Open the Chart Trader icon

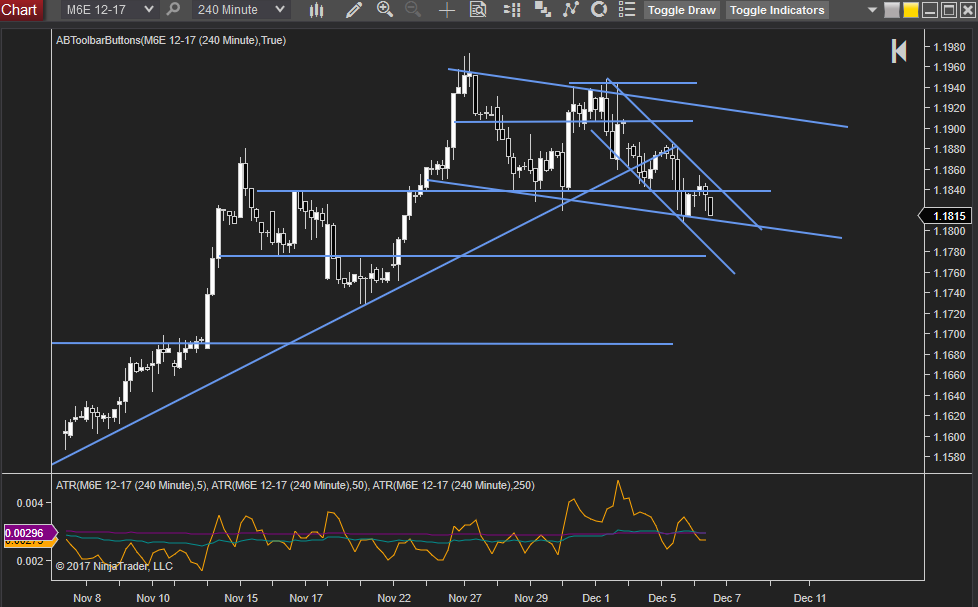coord(512,9)
